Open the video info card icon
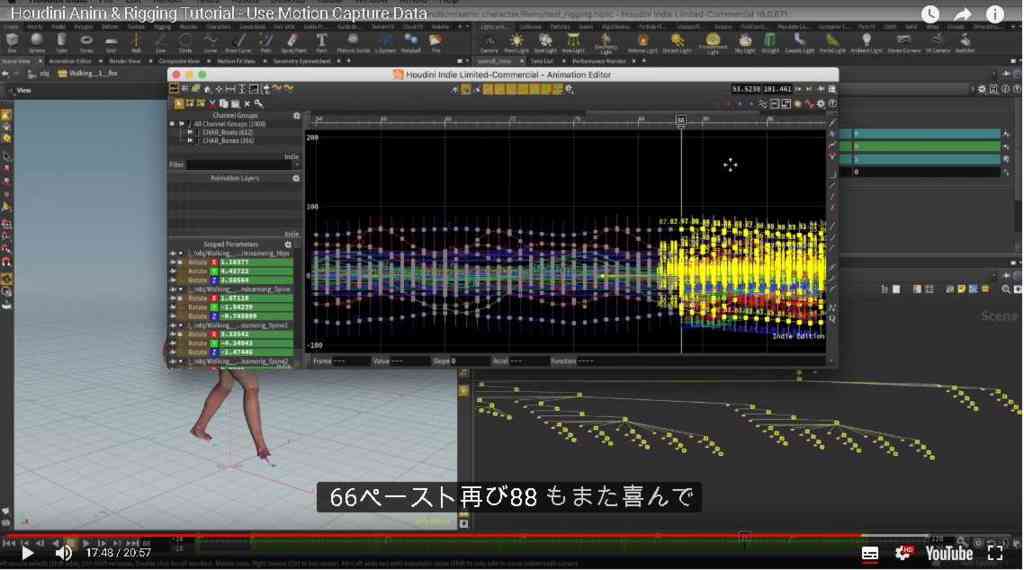The image size is (1024, 570). point(995,14)
